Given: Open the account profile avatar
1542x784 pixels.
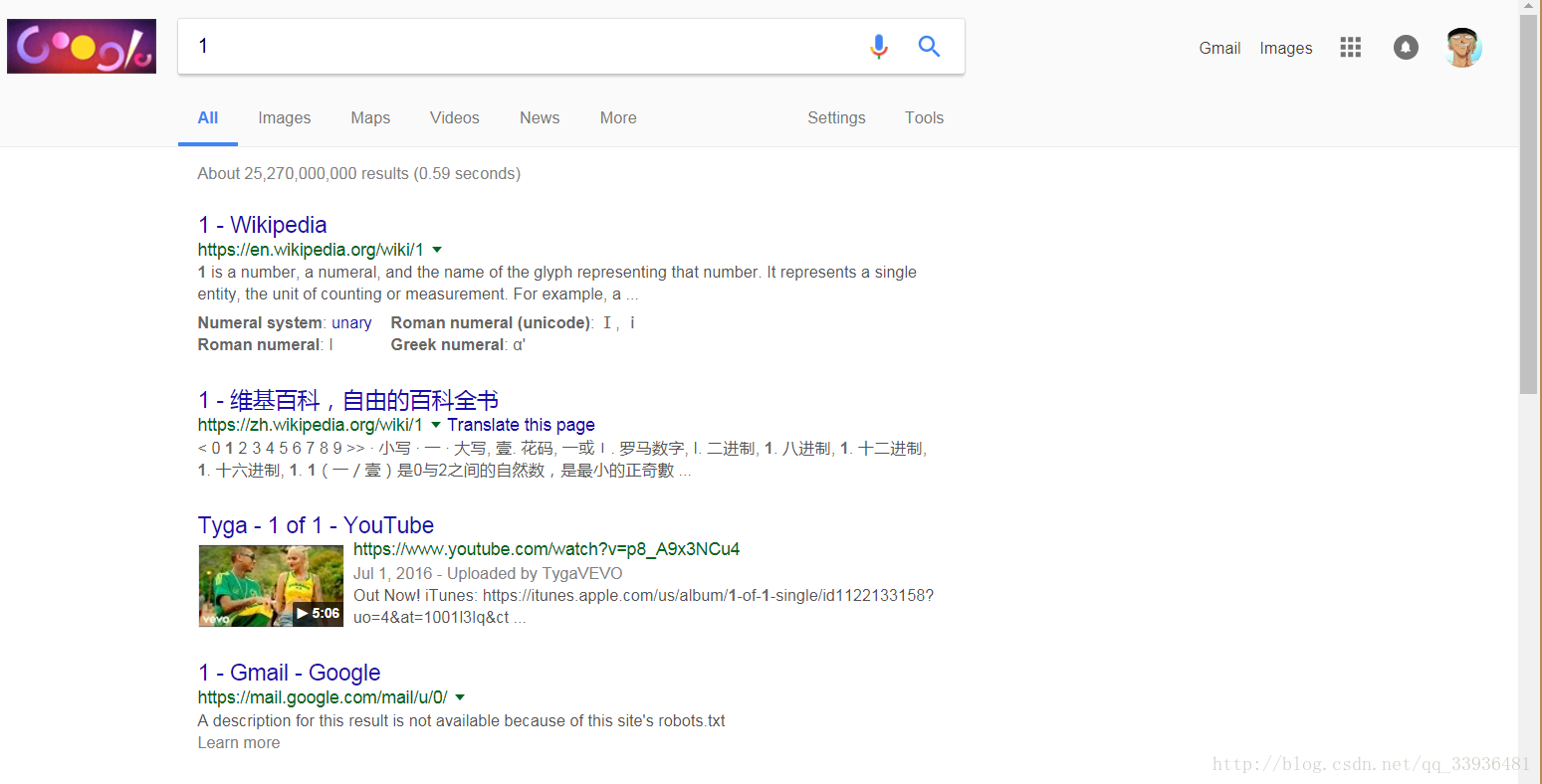Looking at the screenshot, I should (x=1462, y=47).
